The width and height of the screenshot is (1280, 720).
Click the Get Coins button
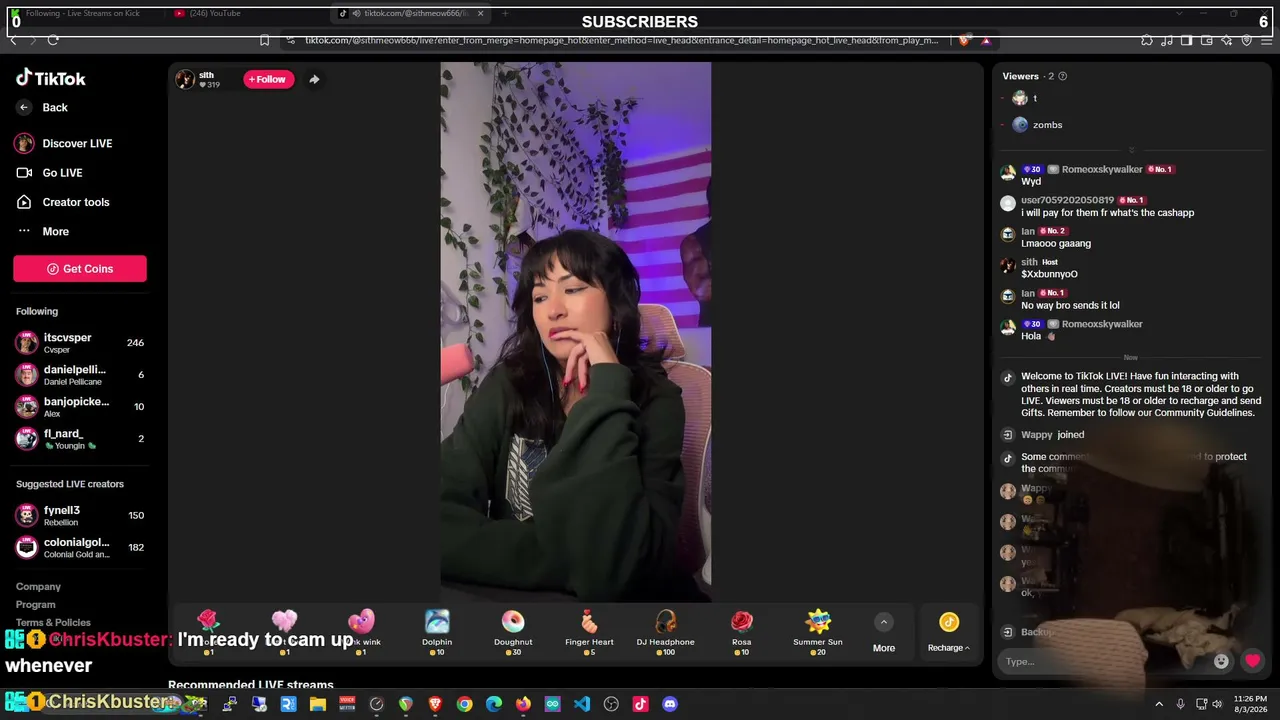pos(80,269)
